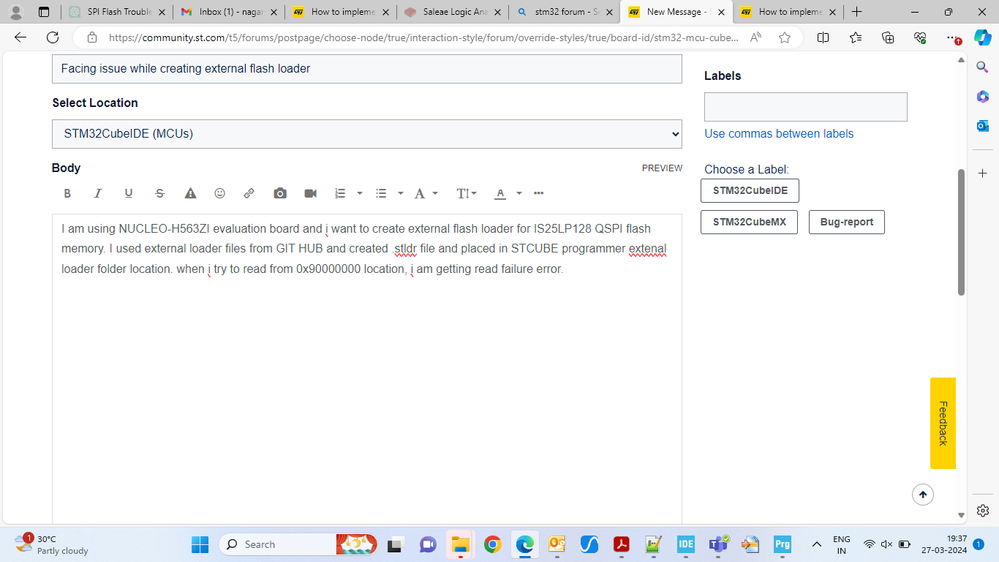Open the PREVIEW of the post

click(662, 168)
